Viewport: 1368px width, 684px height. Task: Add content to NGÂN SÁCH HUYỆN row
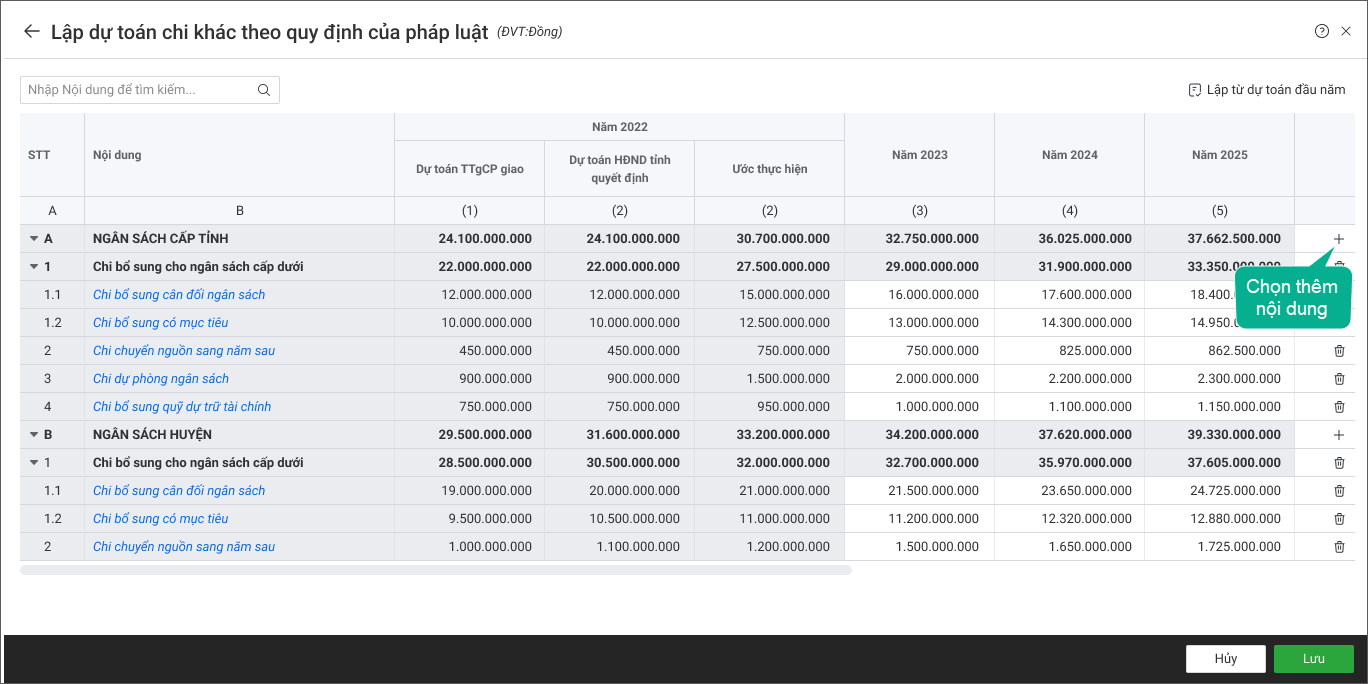tap(1339, 435)
